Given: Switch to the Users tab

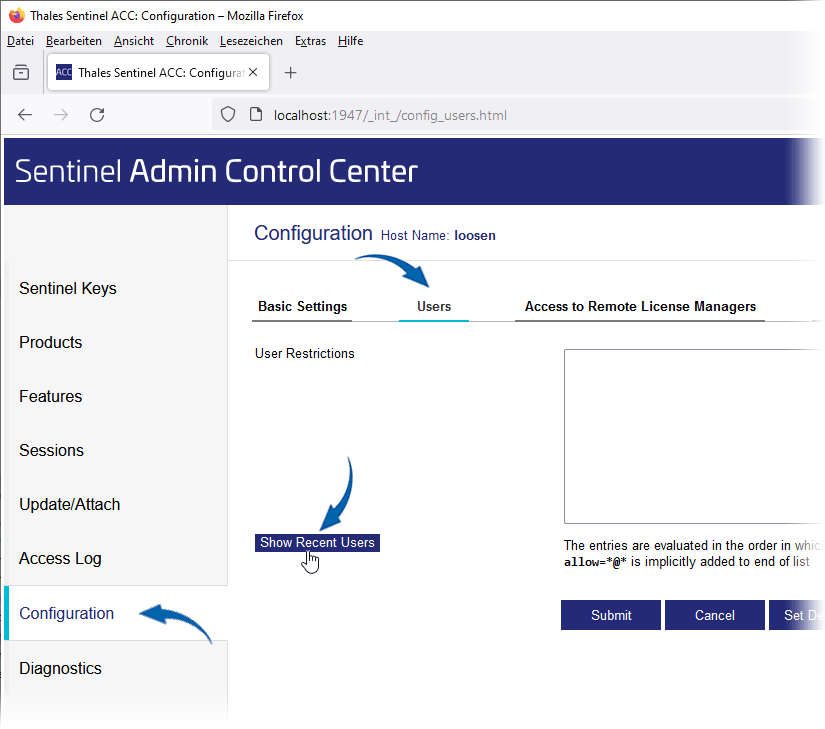Looking at the screenshot, I should click(434, 307).
